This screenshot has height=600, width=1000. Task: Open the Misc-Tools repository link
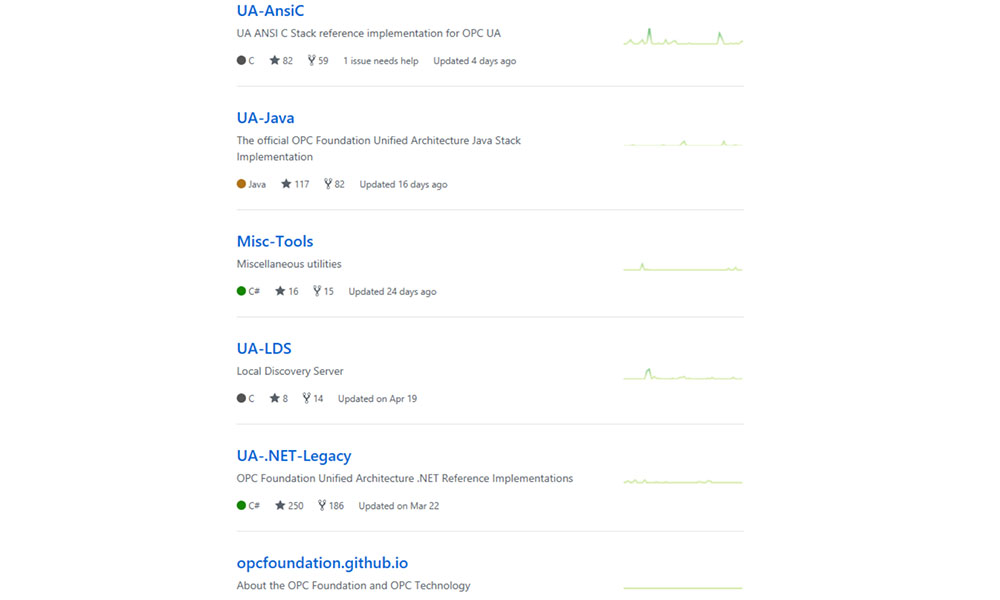pos(275,242)
